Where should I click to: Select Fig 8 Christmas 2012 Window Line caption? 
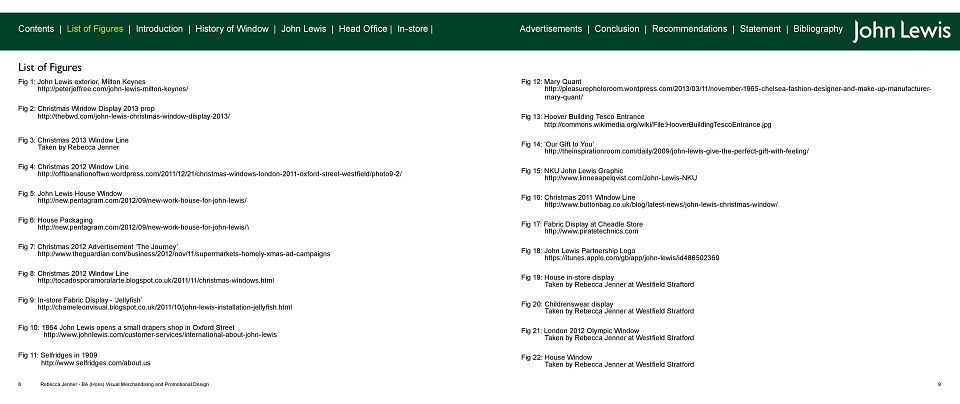click(x=73, y=274)
